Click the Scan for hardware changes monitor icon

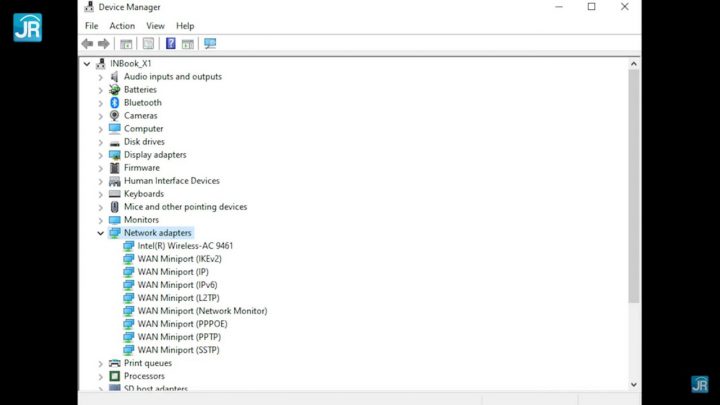[x=210, y=44]
